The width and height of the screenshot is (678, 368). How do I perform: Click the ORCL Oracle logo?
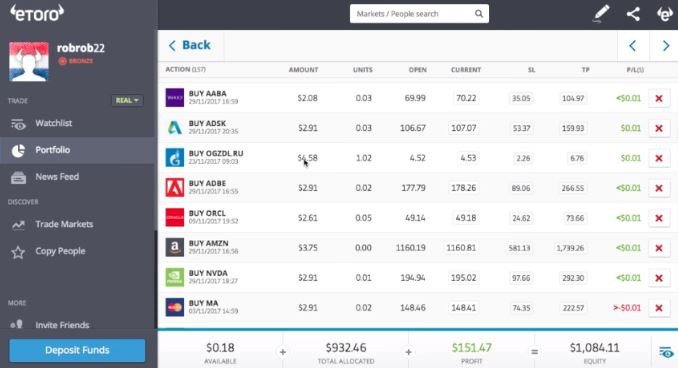click(x=175, y=218)
